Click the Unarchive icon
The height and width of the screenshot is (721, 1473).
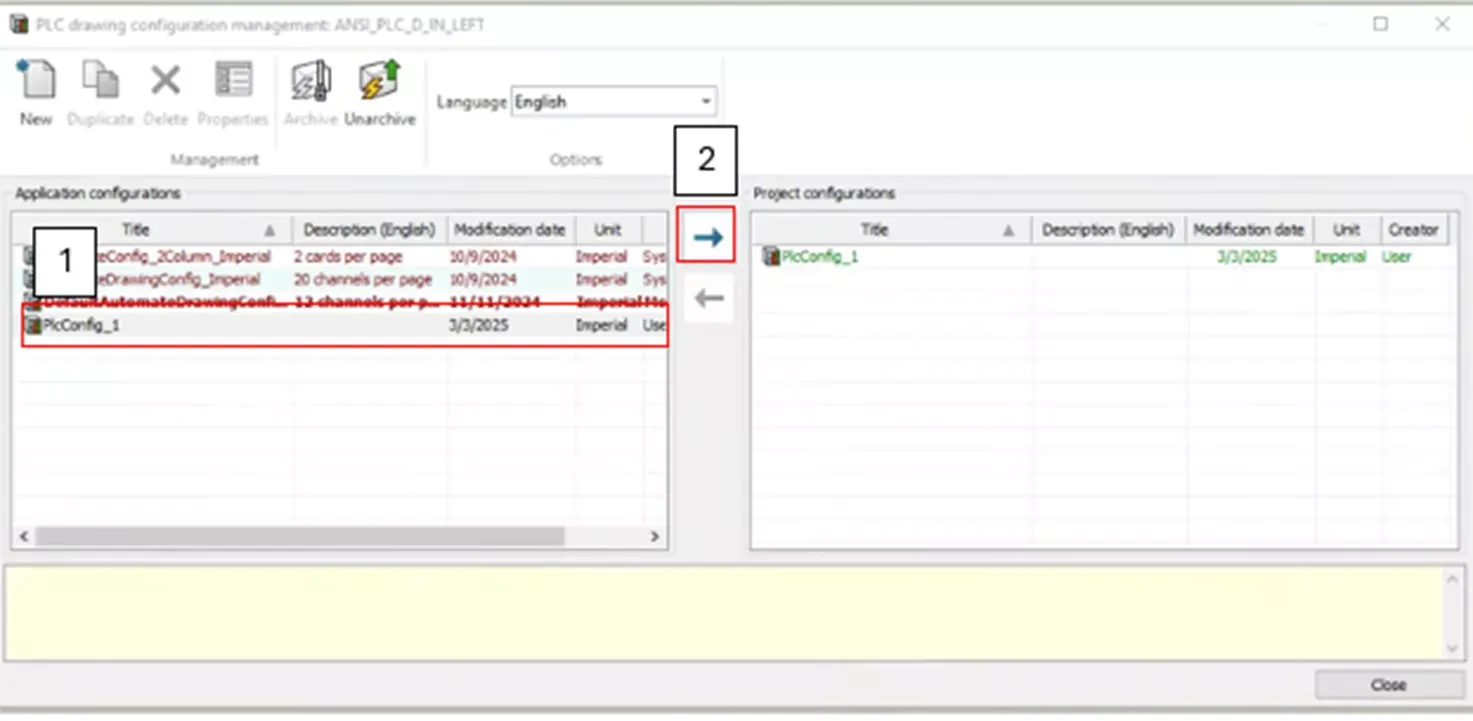tap(379, 82)
